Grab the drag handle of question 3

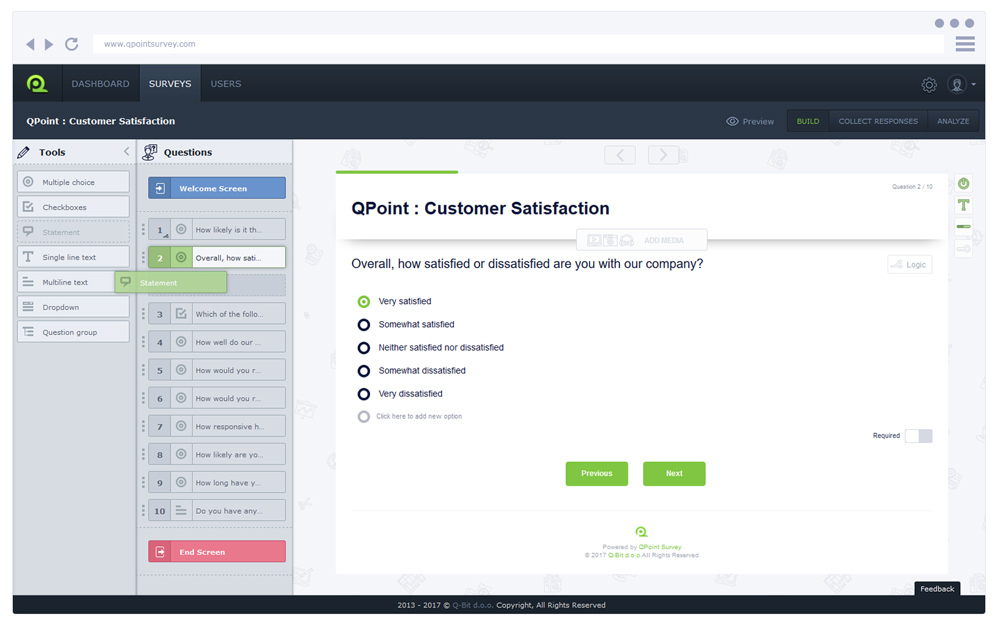tap(143, 314)
